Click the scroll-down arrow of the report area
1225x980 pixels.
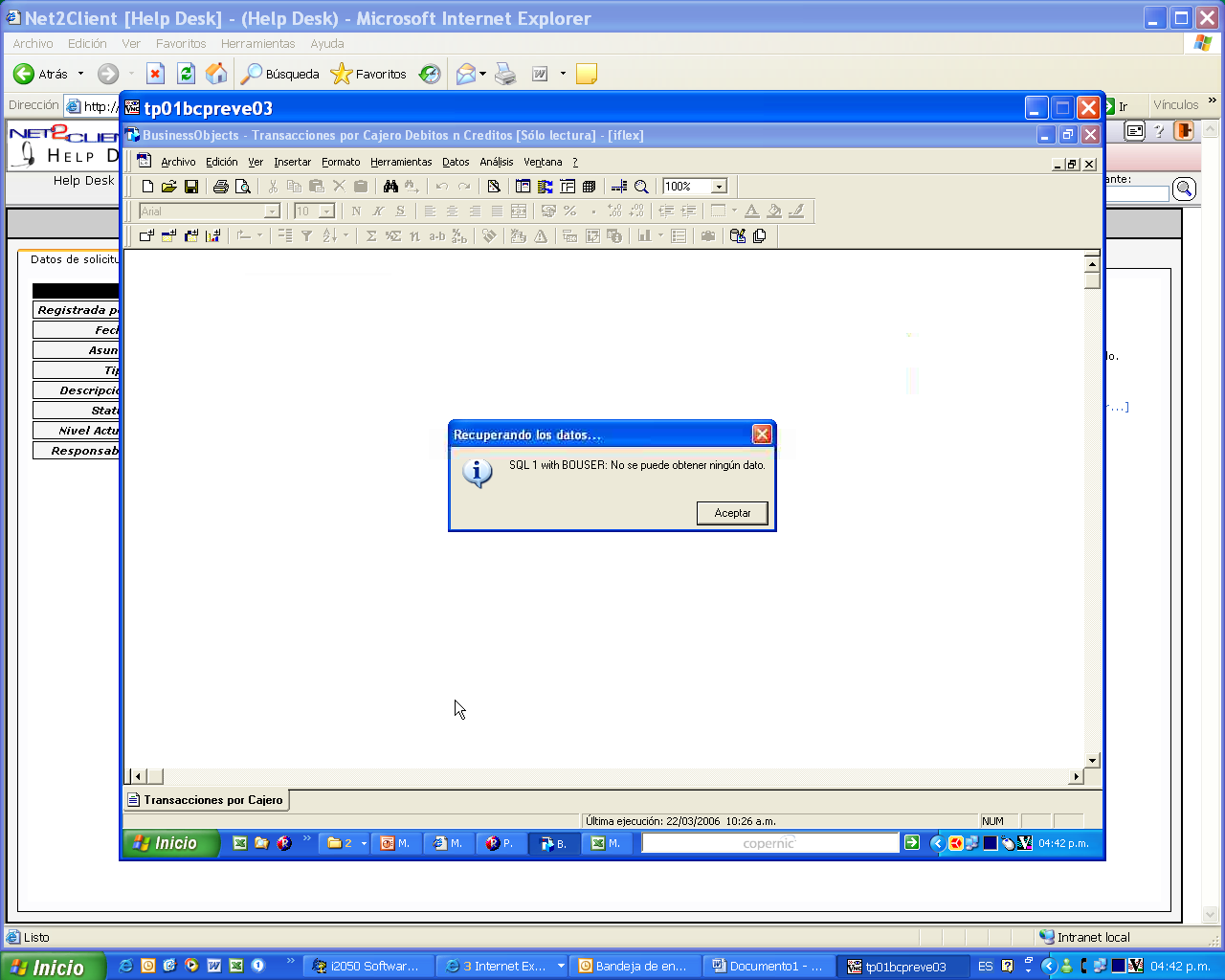click(x=1092, y=760)
